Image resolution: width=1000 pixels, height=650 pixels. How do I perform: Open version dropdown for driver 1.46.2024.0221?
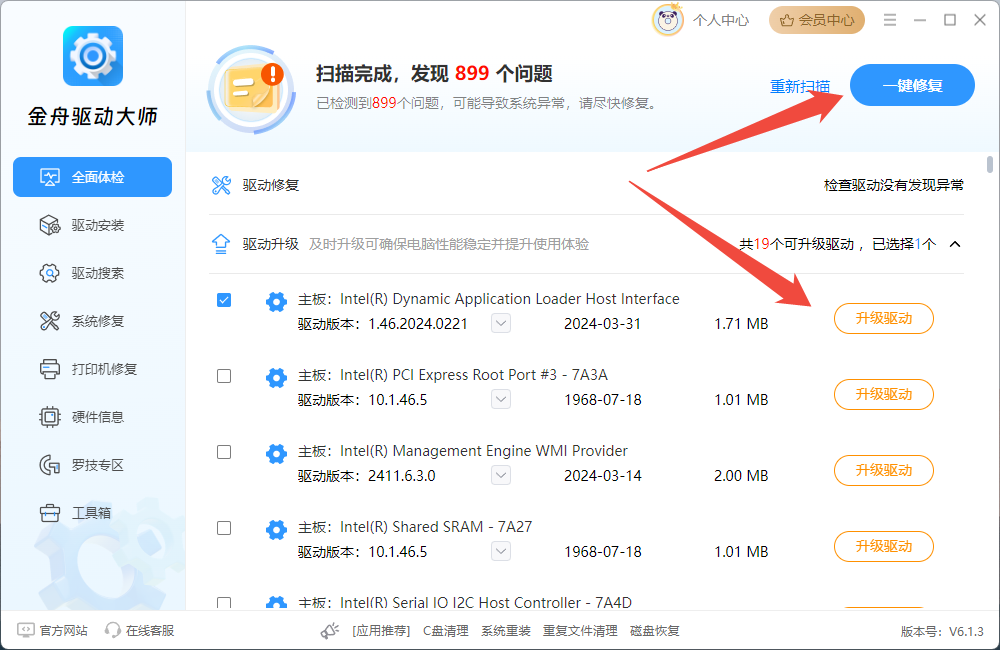tap(501, 323)
